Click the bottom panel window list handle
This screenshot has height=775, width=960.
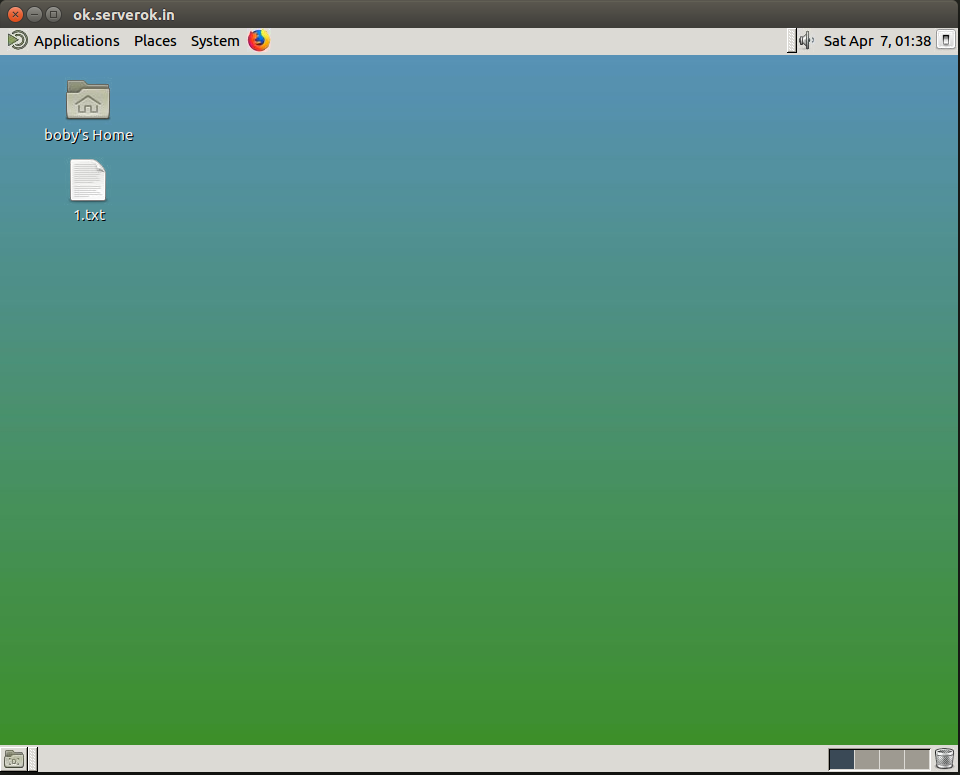[x=32, y=759]
